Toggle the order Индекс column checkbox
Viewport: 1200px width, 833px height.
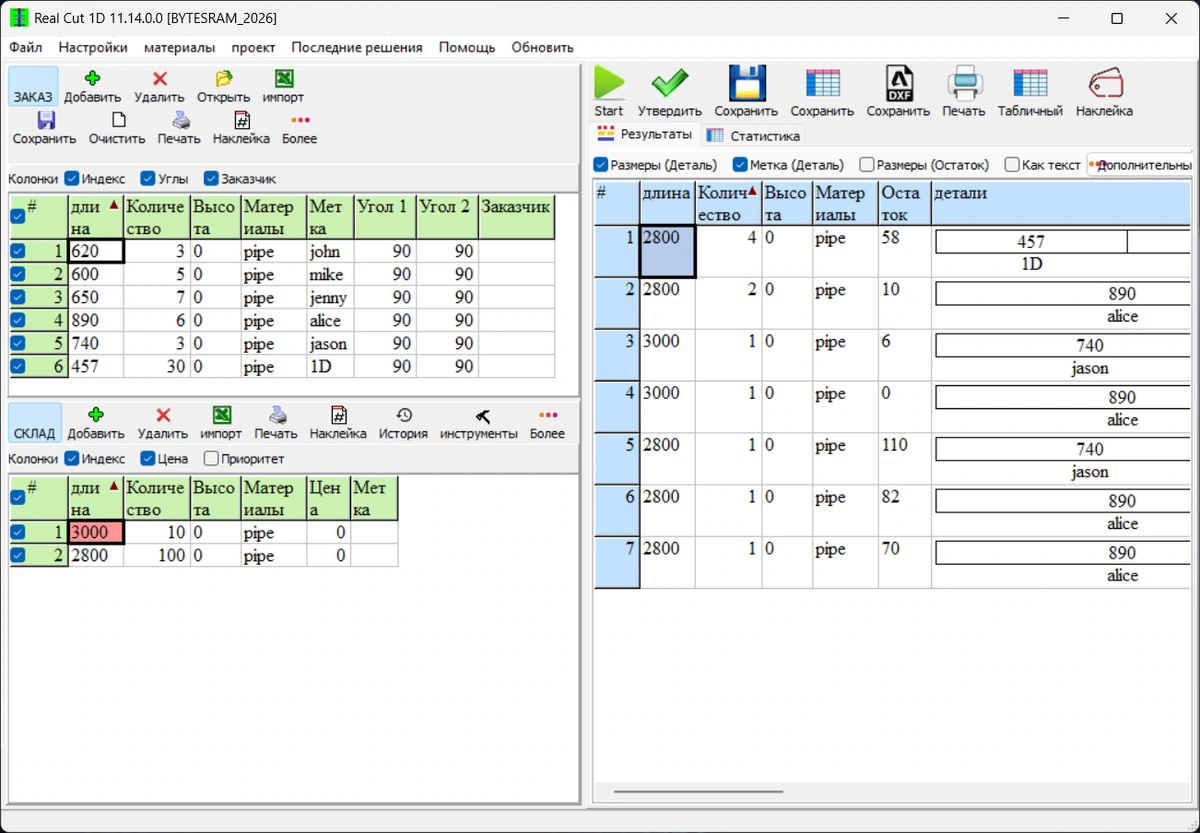tap(72, 179)
